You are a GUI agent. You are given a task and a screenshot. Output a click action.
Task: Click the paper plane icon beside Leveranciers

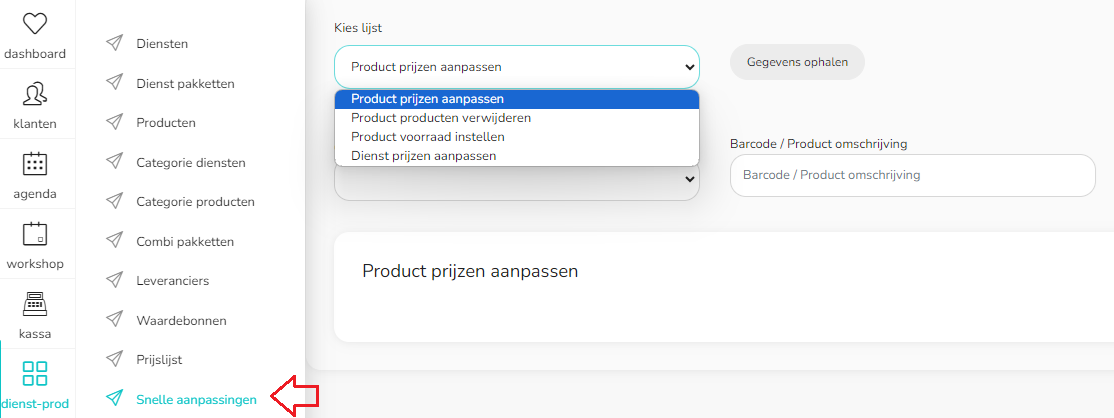click(x=114, y=281)
